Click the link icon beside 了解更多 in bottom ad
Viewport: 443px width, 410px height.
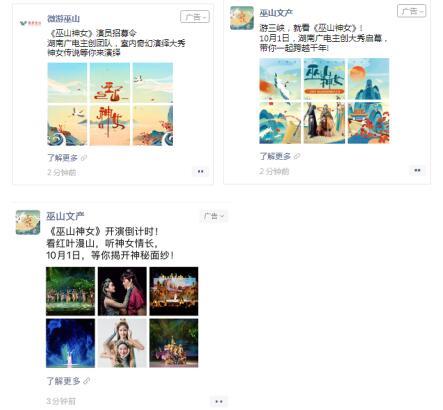pos(86,381)
